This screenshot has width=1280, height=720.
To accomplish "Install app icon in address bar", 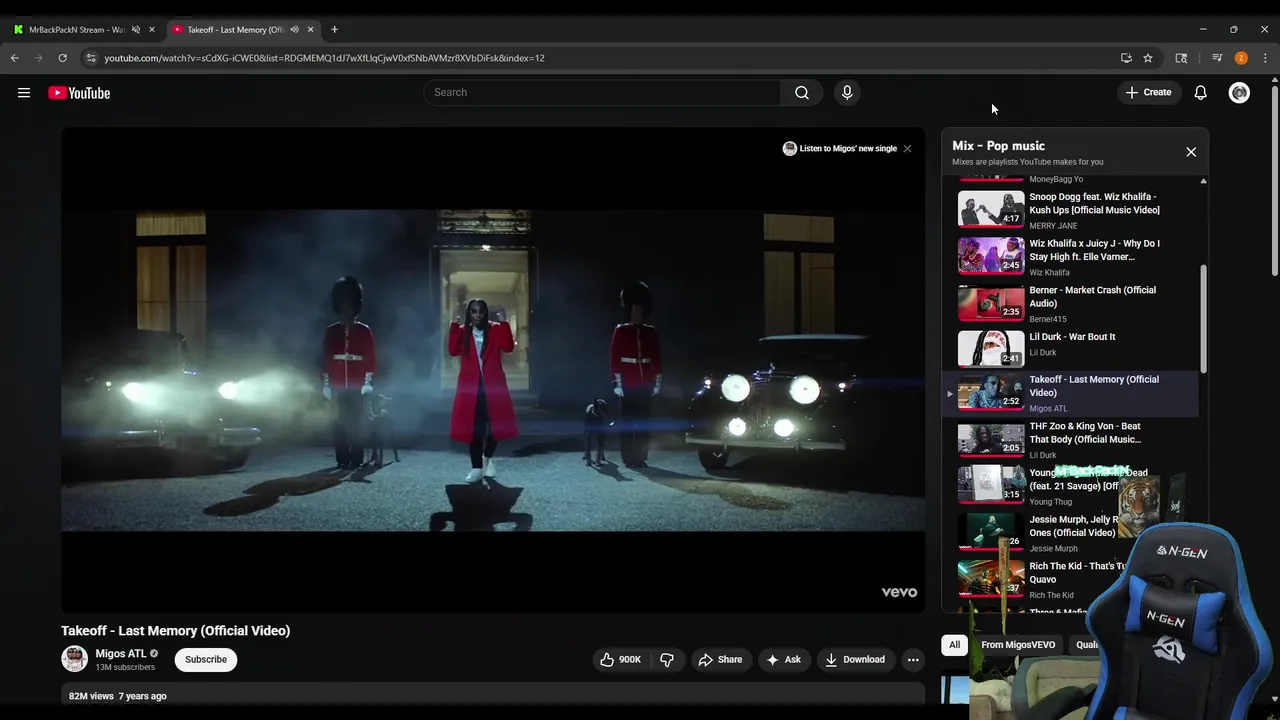I will [1126, 58].
